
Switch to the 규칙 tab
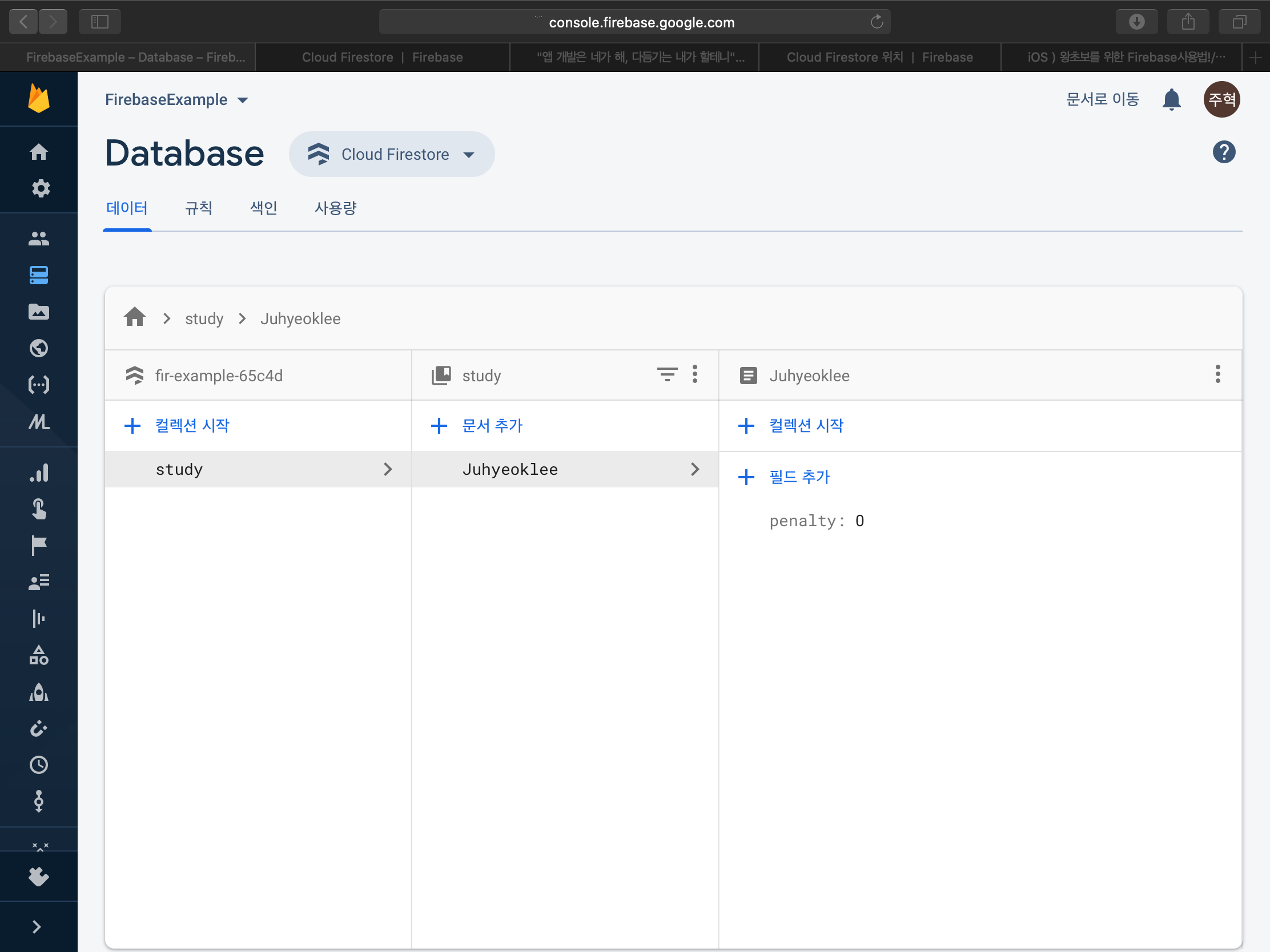(199, 208)
